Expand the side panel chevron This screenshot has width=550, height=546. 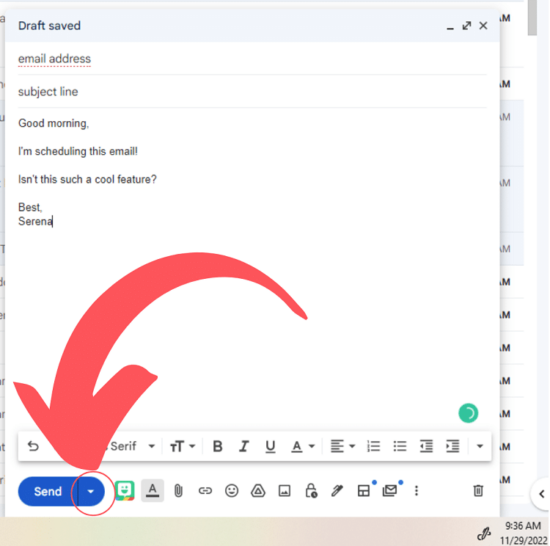point(541,494)
